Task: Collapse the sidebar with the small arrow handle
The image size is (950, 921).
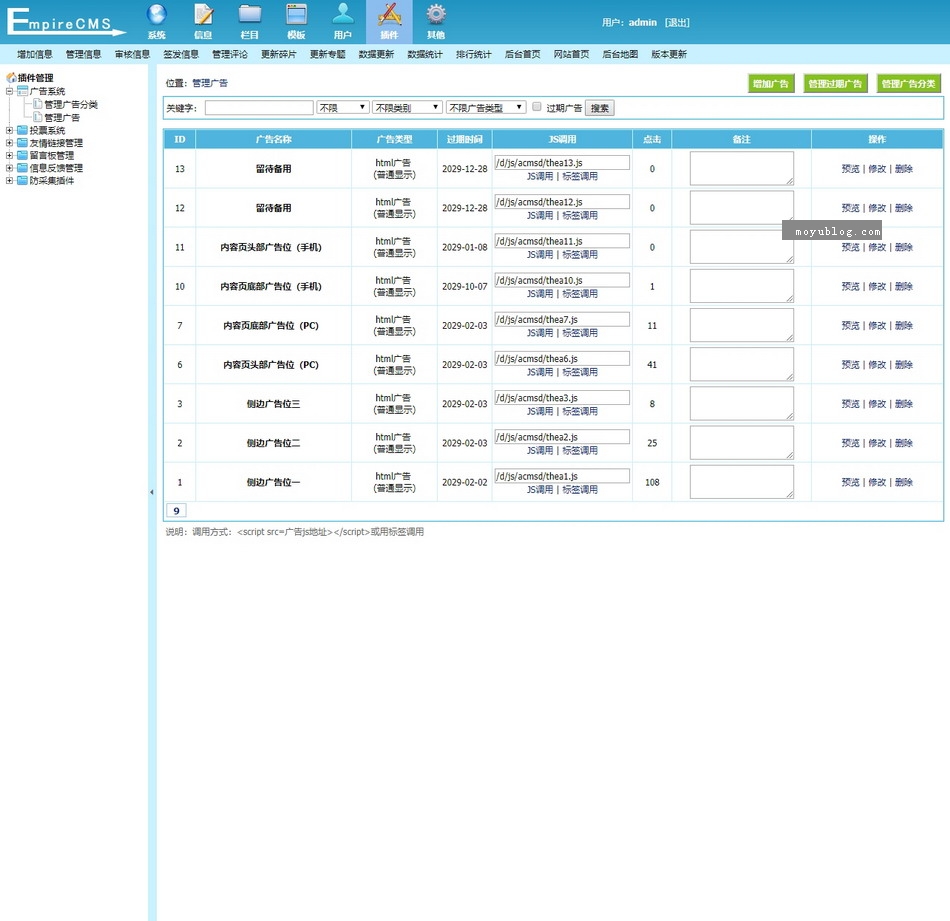Action: [151, 492]
